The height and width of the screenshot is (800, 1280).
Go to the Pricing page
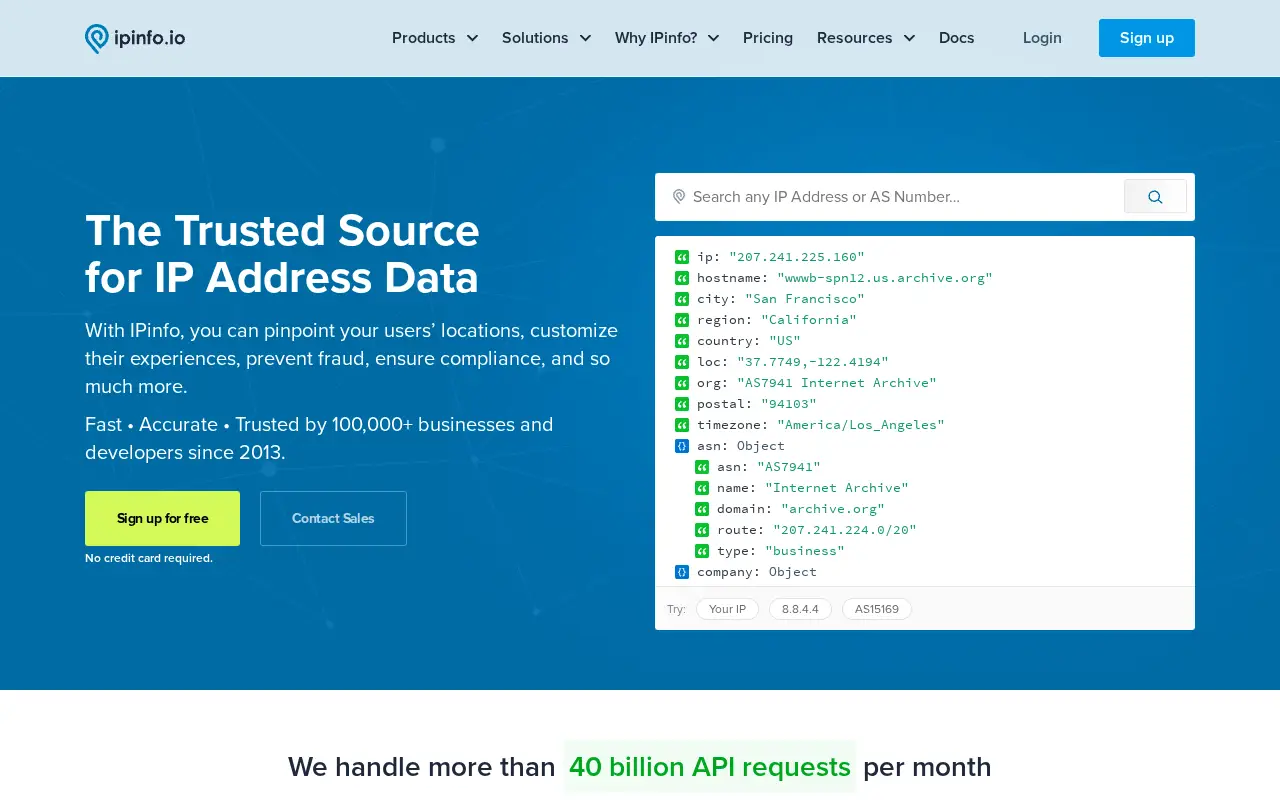pyautogui.click(x=768, y=38)
